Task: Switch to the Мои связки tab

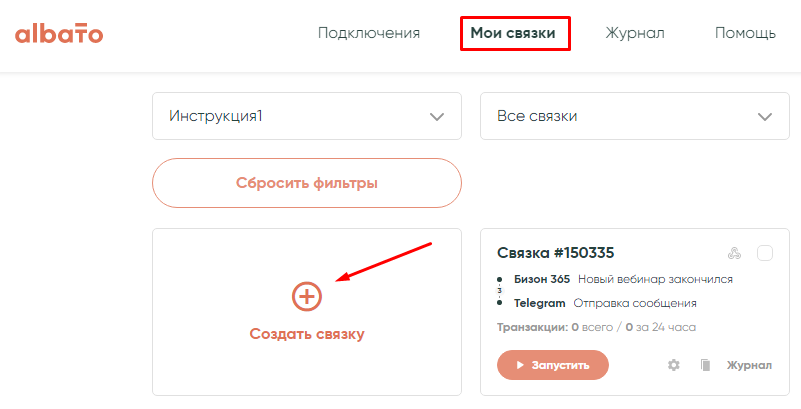Action: [515, 33]
